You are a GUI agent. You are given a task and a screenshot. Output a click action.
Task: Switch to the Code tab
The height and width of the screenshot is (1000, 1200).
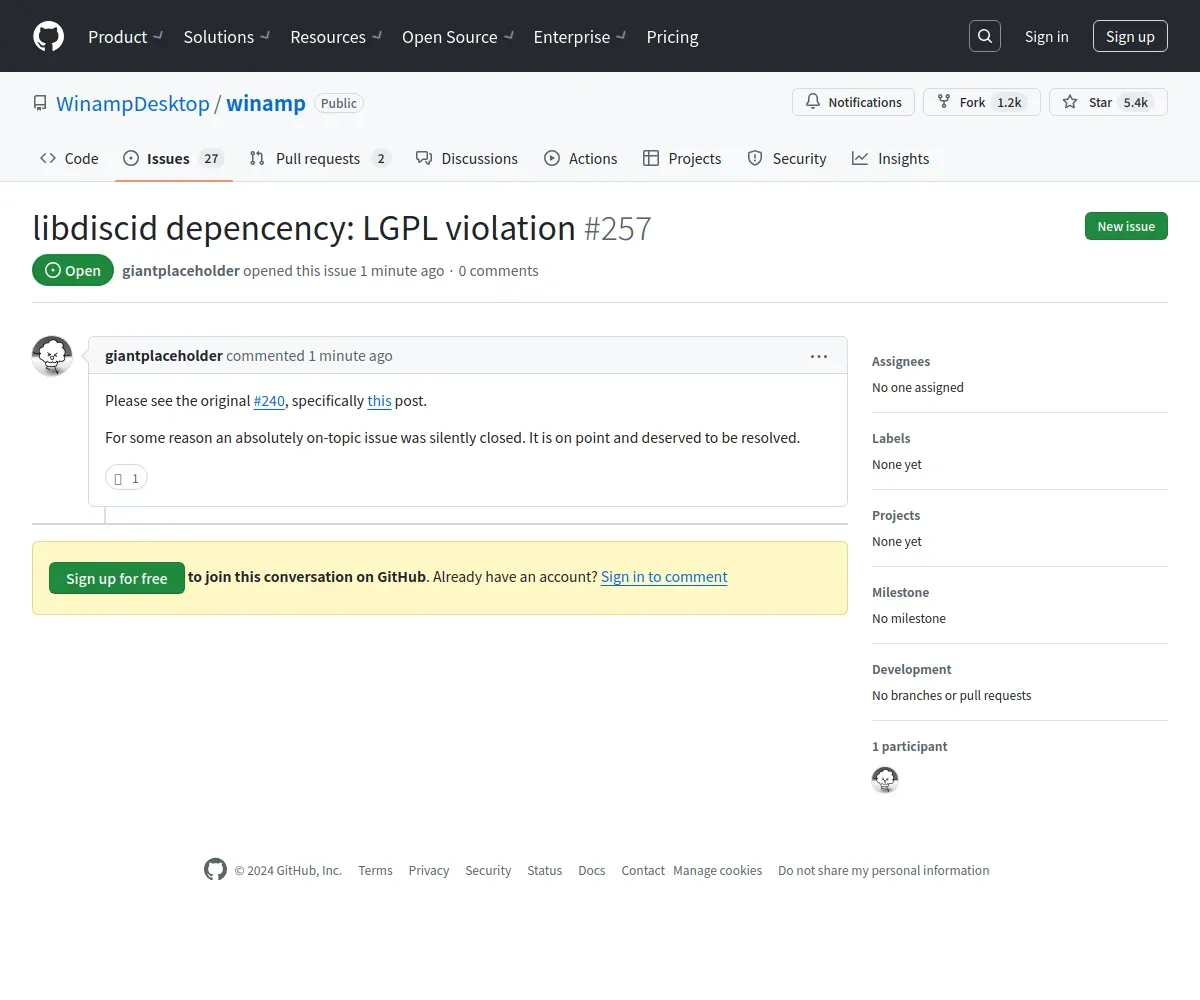[x=69, y=158]
